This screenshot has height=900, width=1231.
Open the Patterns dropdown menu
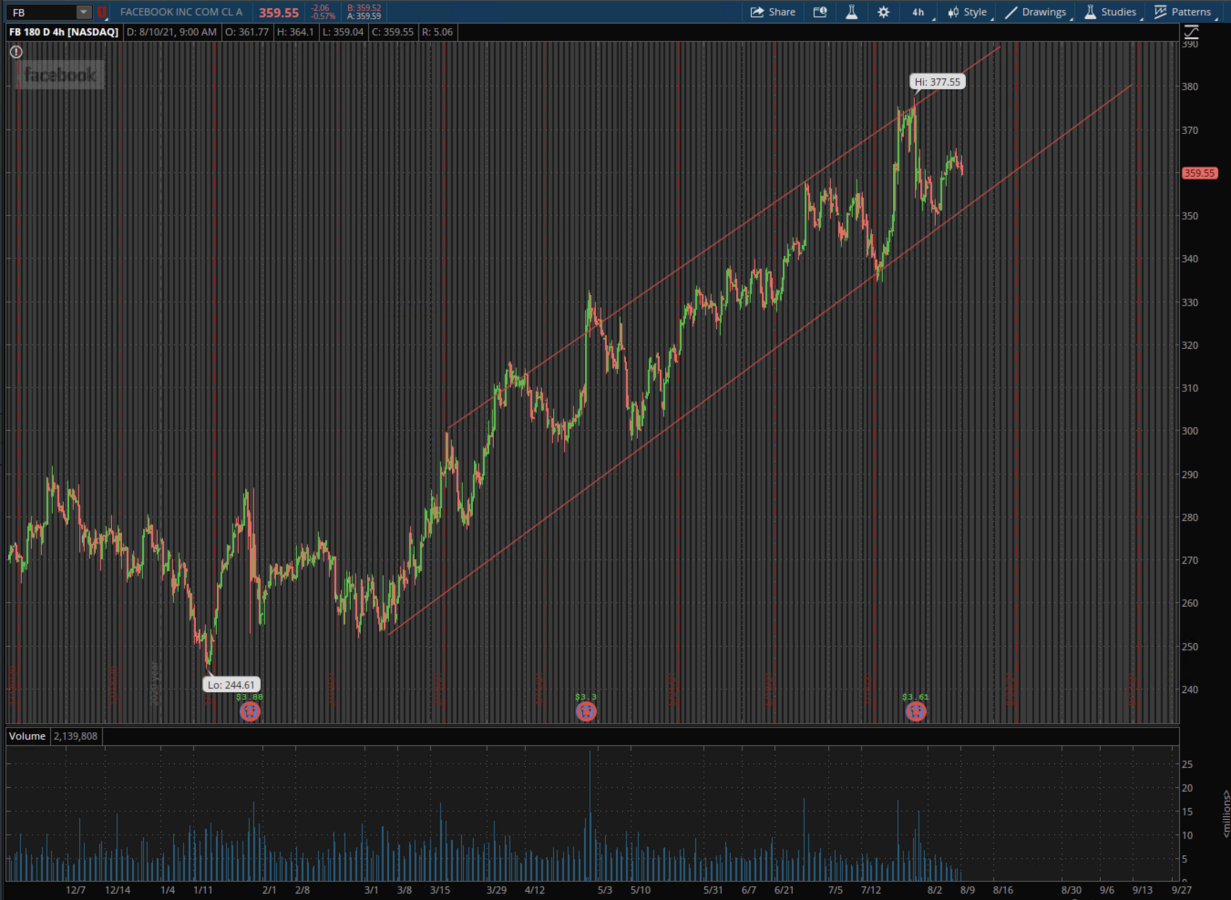tap(1183, 12)
